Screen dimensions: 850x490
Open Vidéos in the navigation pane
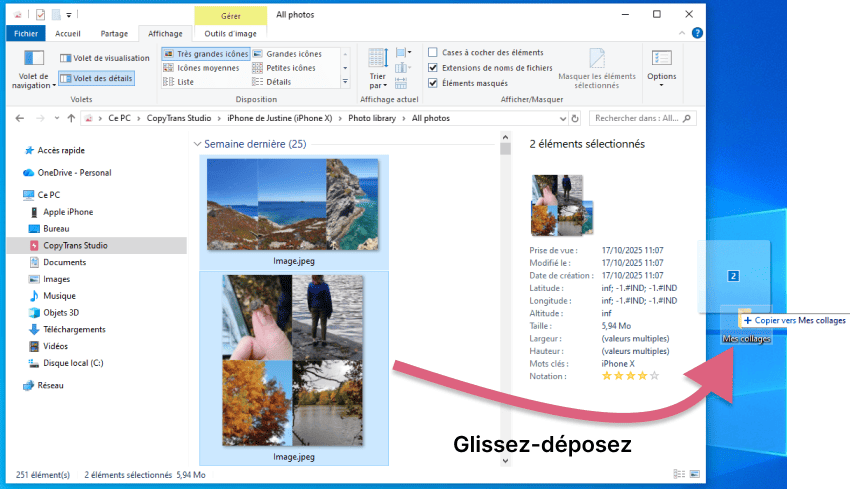point(48,346)
